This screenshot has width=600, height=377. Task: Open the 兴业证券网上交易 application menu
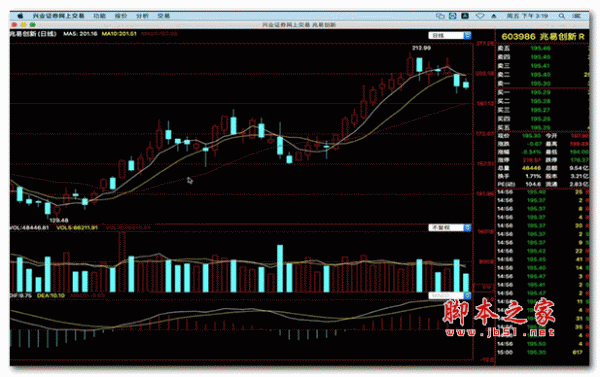[58, 16]
